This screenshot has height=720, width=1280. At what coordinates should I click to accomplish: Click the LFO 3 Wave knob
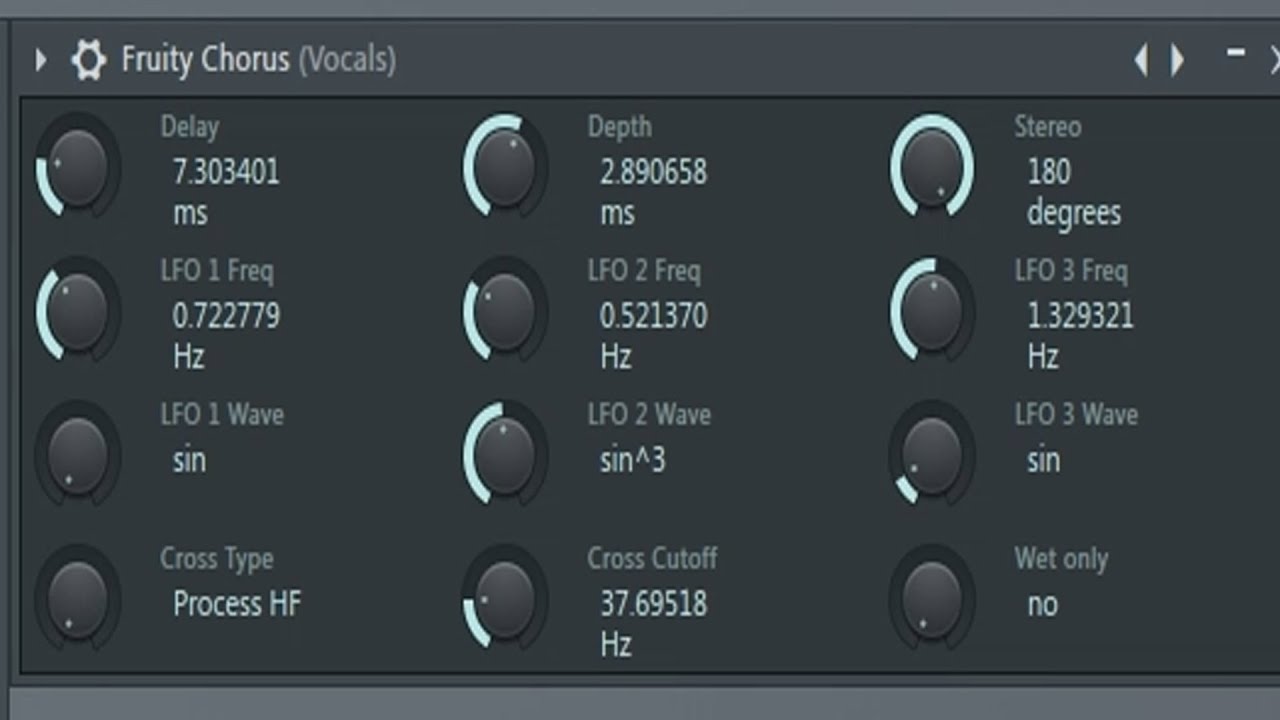tap(932, 456)
